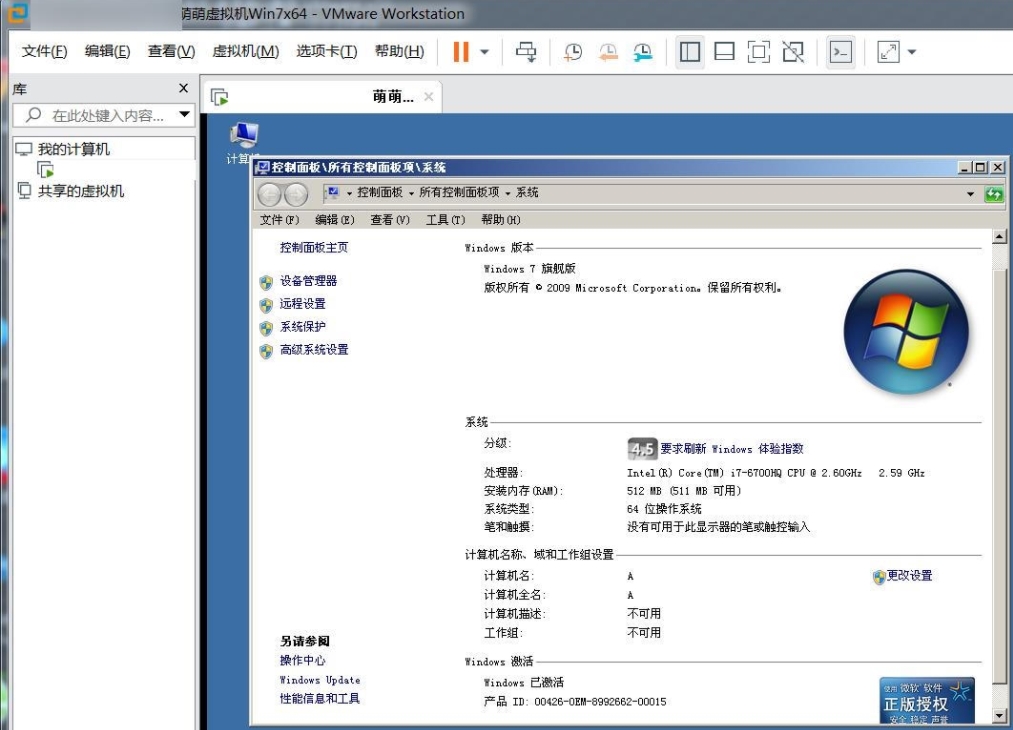Expand the arrow after 控制面板 breadcrumb

click(411, 193)
